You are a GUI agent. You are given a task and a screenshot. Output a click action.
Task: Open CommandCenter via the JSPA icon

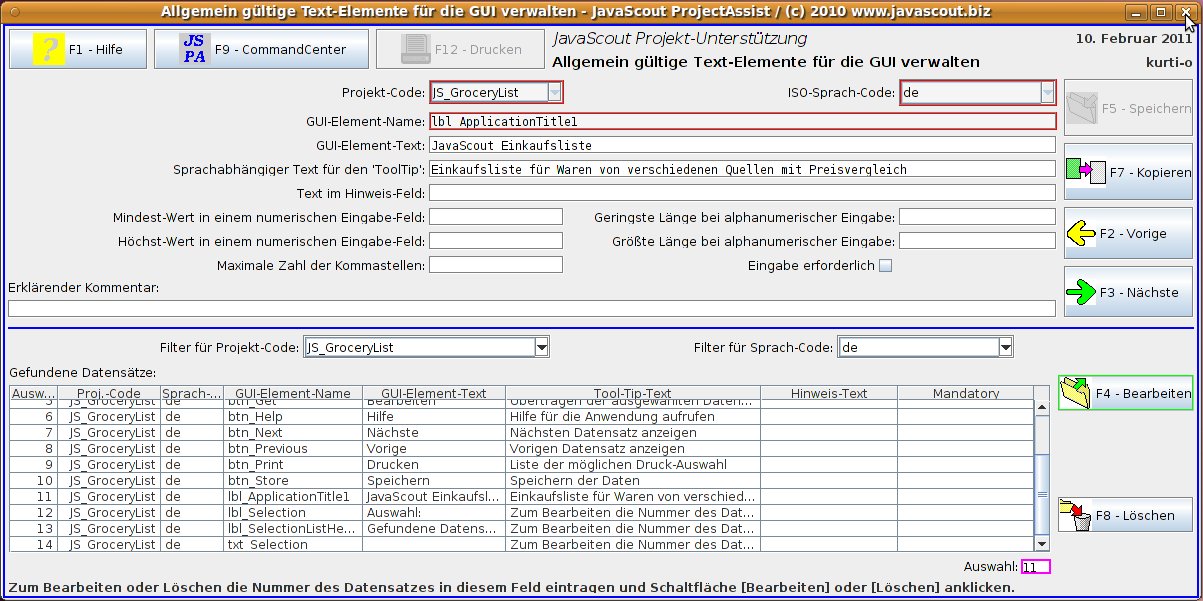coord(195,49)
